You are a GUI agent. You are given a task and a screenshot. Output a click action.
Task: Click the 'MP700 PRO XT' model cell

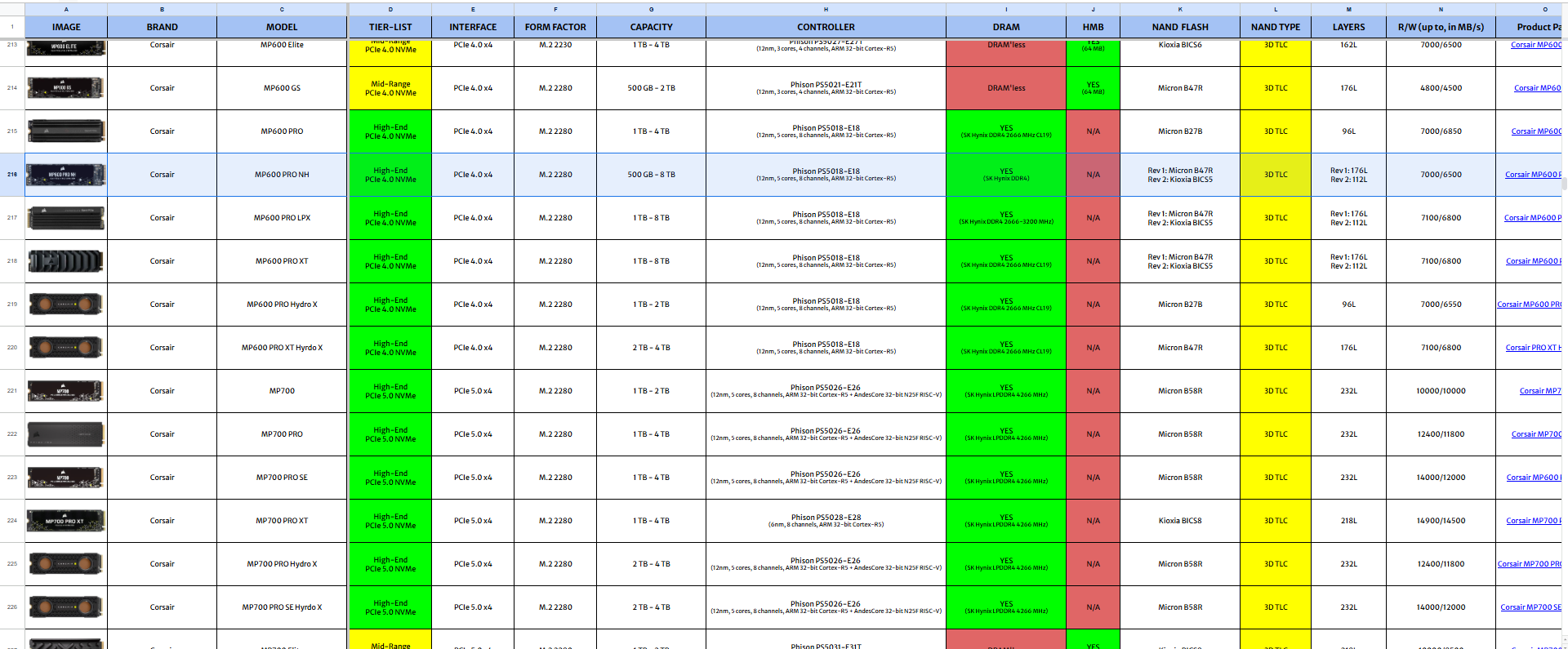click(282, 521)
